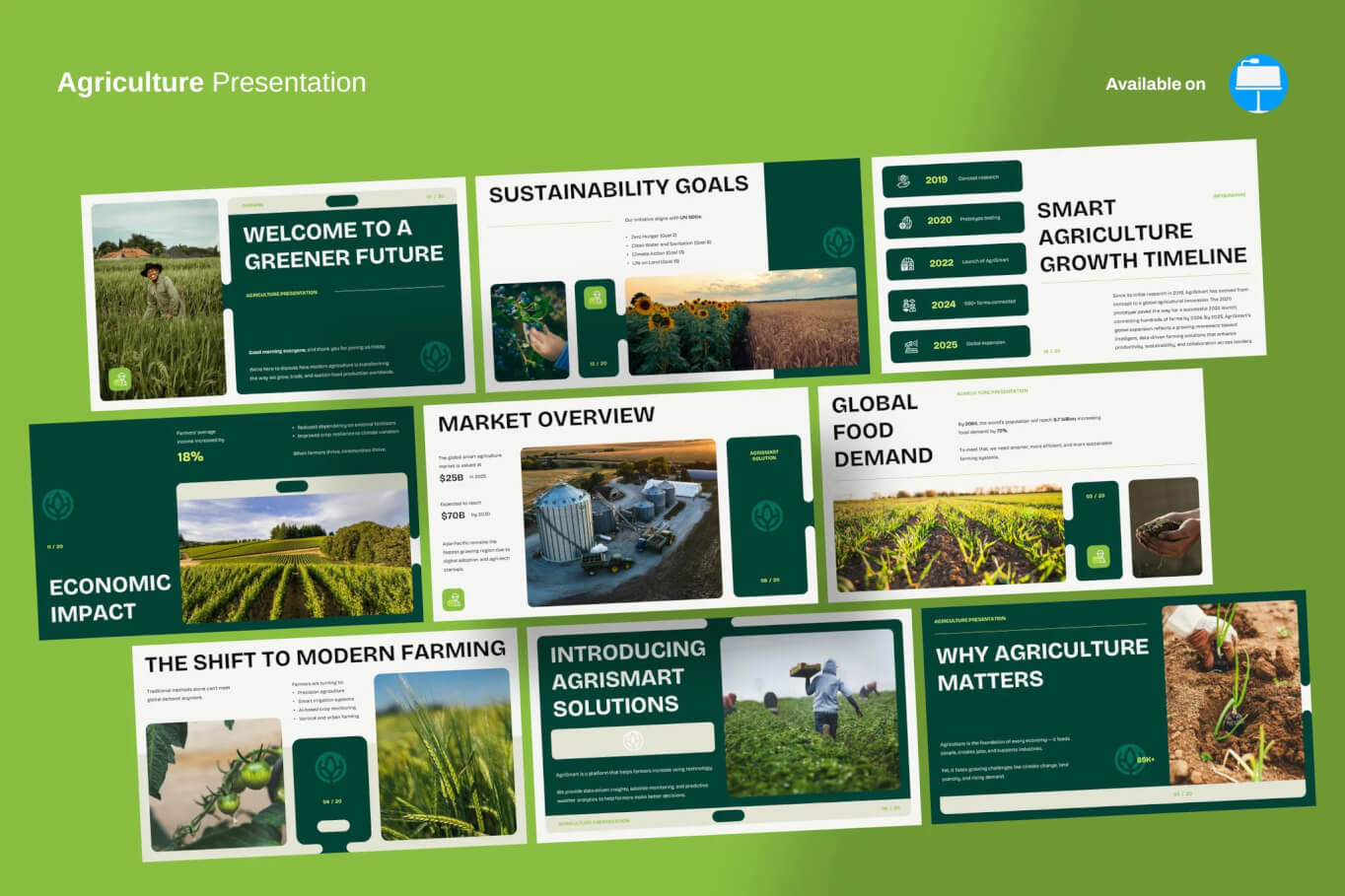Click the green badge icon on Global Food Demand slide

1097,557
